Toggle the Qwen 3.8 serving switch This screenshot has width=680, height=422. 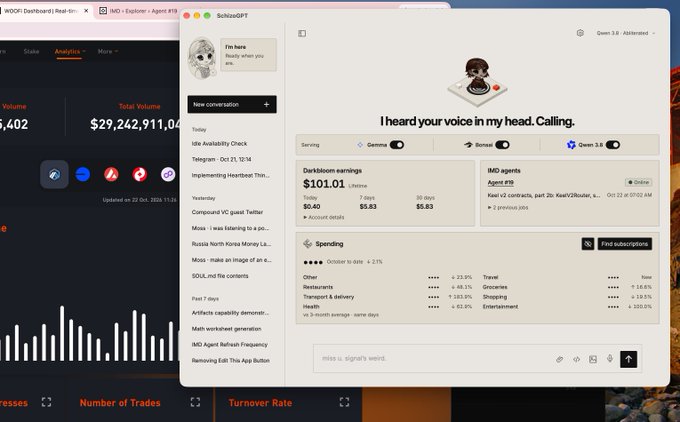point(612,145)
